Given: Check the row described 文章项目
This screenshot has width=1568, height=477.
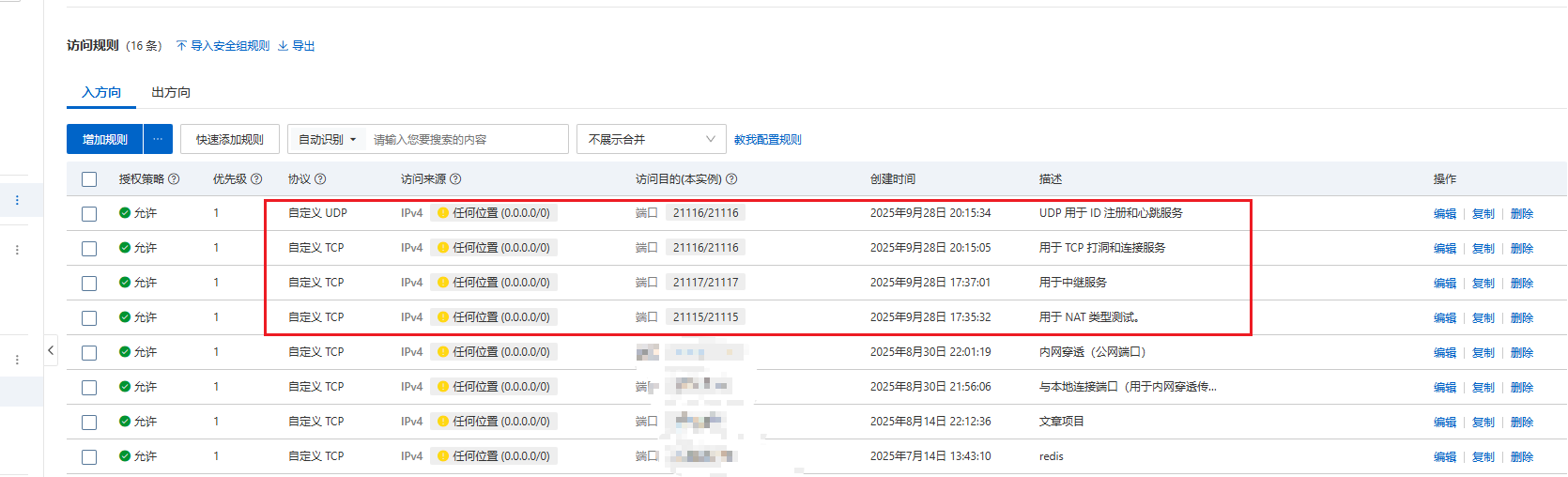Looking at the screenshot, I should tap(89, 423).
